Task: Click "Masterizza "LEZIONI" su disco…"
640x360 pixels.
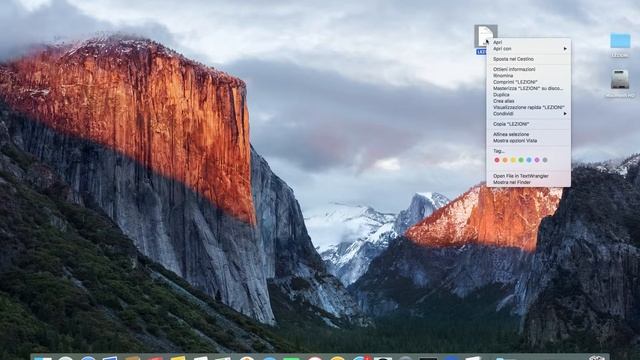Action: point(528,88)
